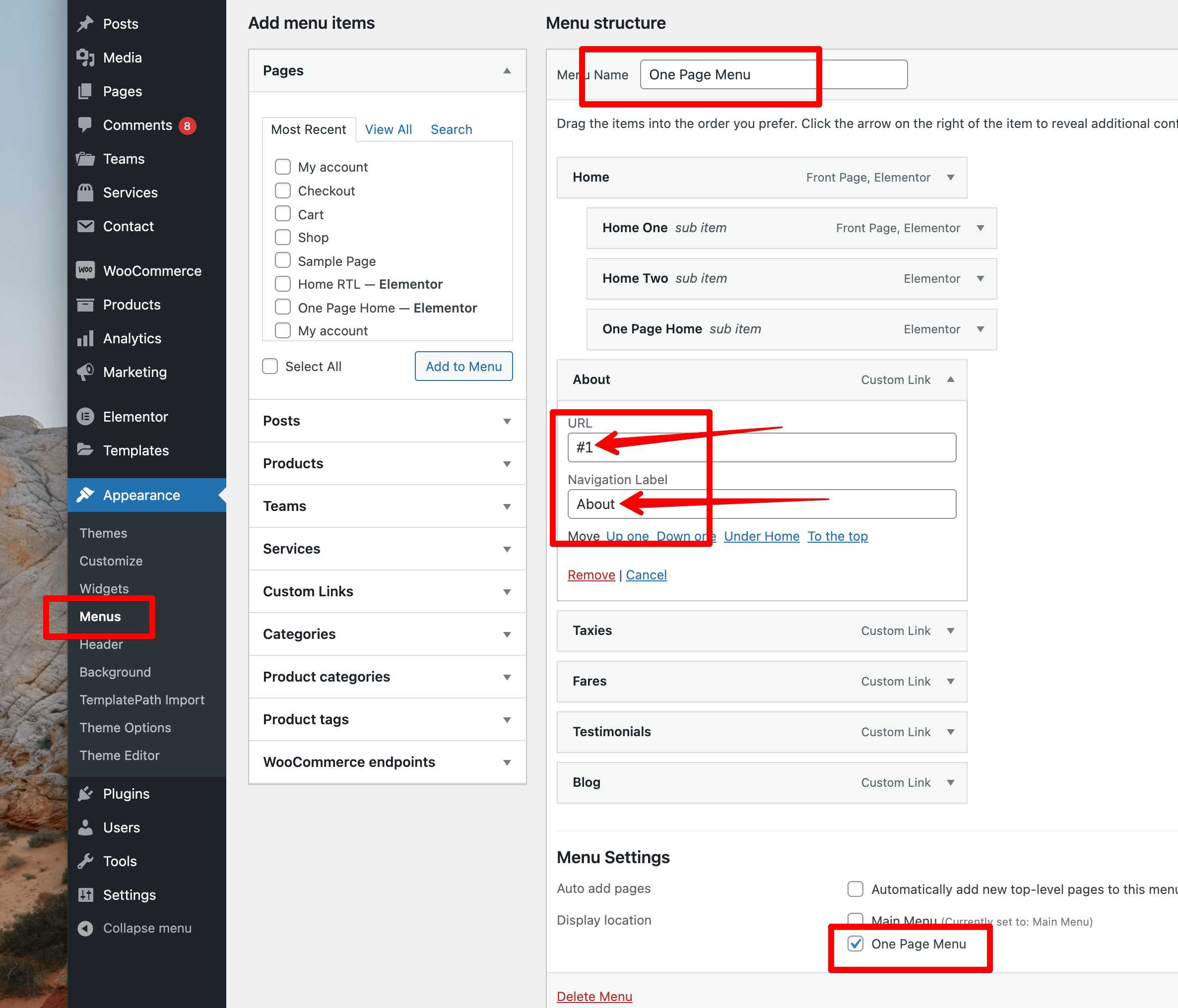
Task: Click the Analytics bar chart icon
Action: point(85,339)
